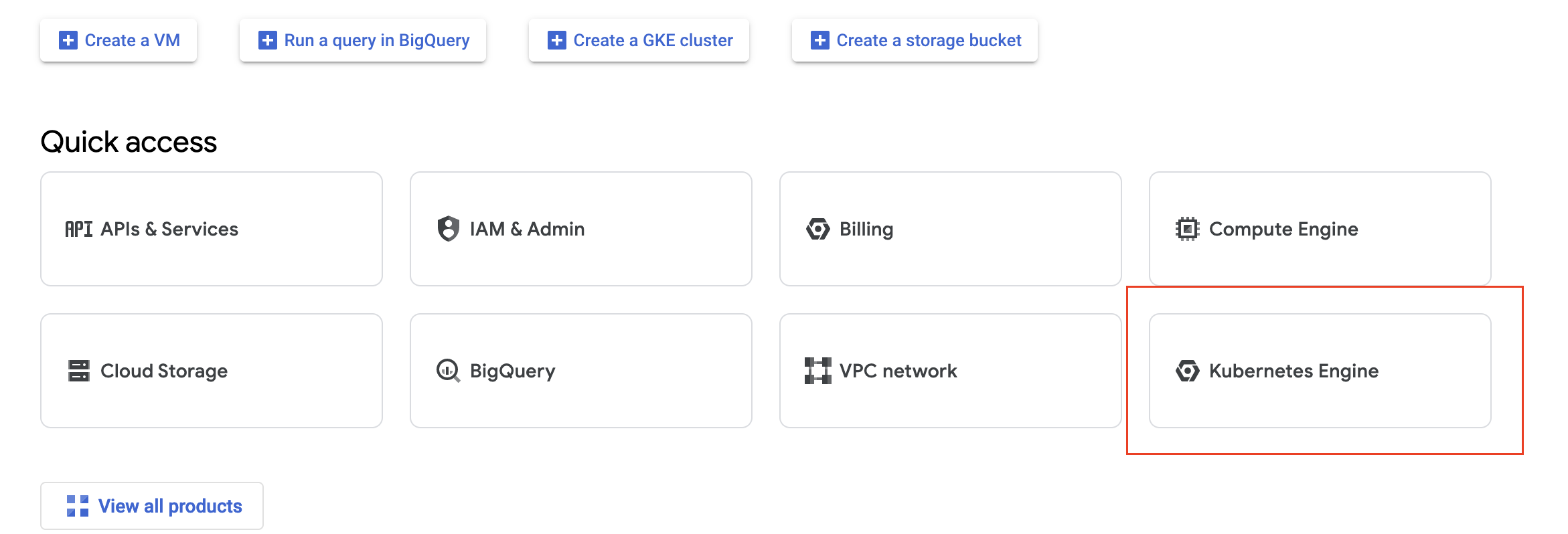Click the grid icon on View all products
The height and width of the screenshot is (534, 1568).
[78, 506]
